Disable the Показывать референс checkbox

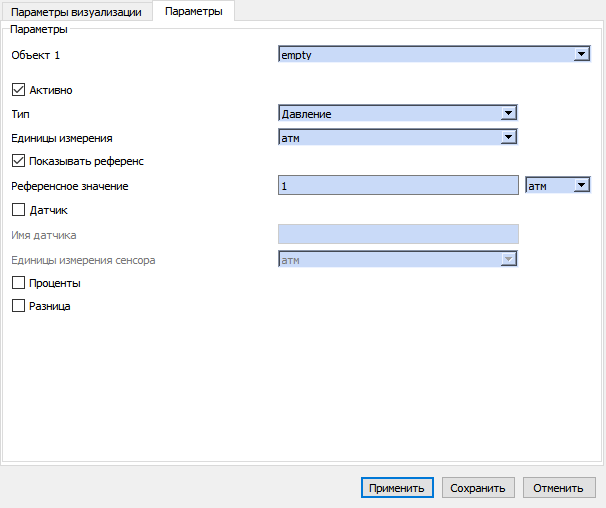pyautogui.click(x=18, y=161)
